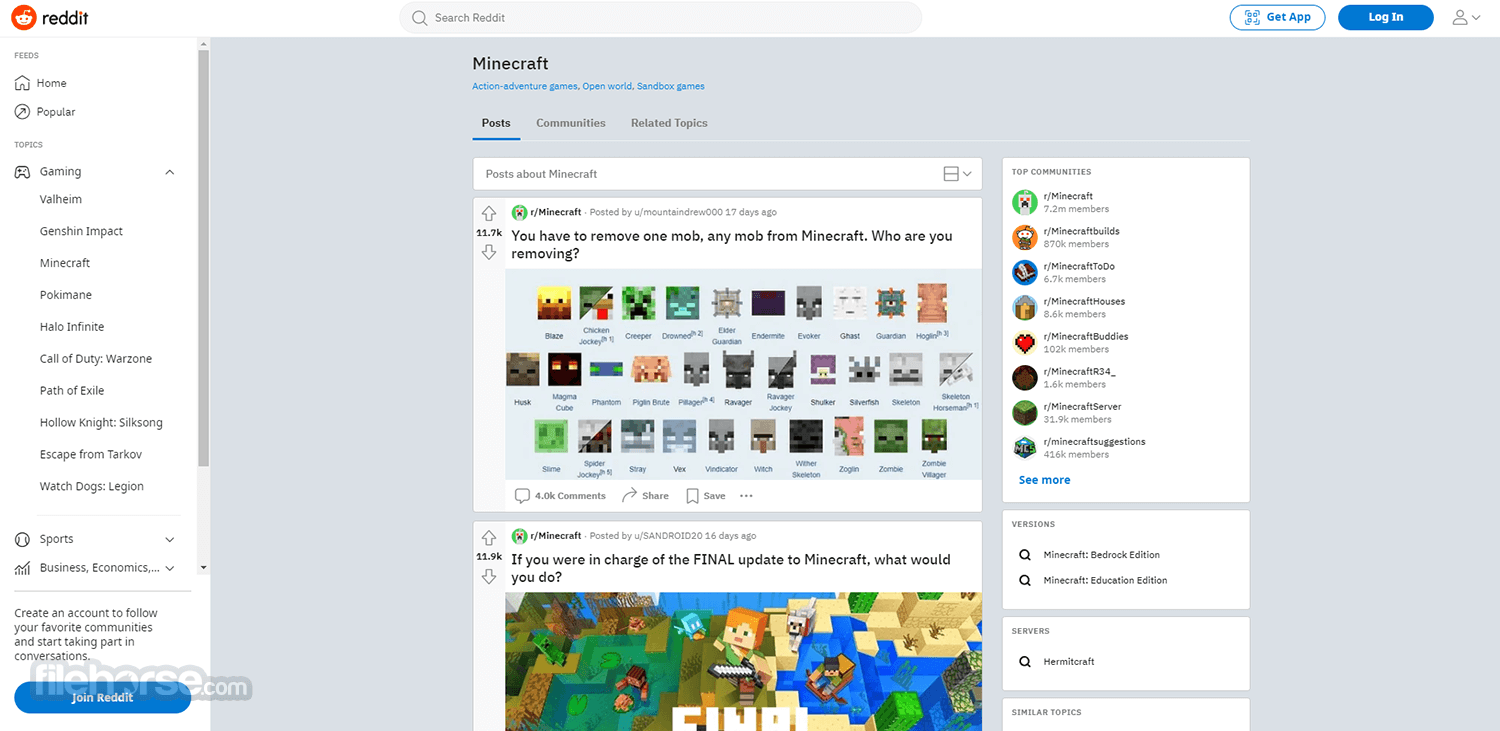Click the sidebar scrollbar up arrow
The image size is (1500, 731).
coord(204,44)
